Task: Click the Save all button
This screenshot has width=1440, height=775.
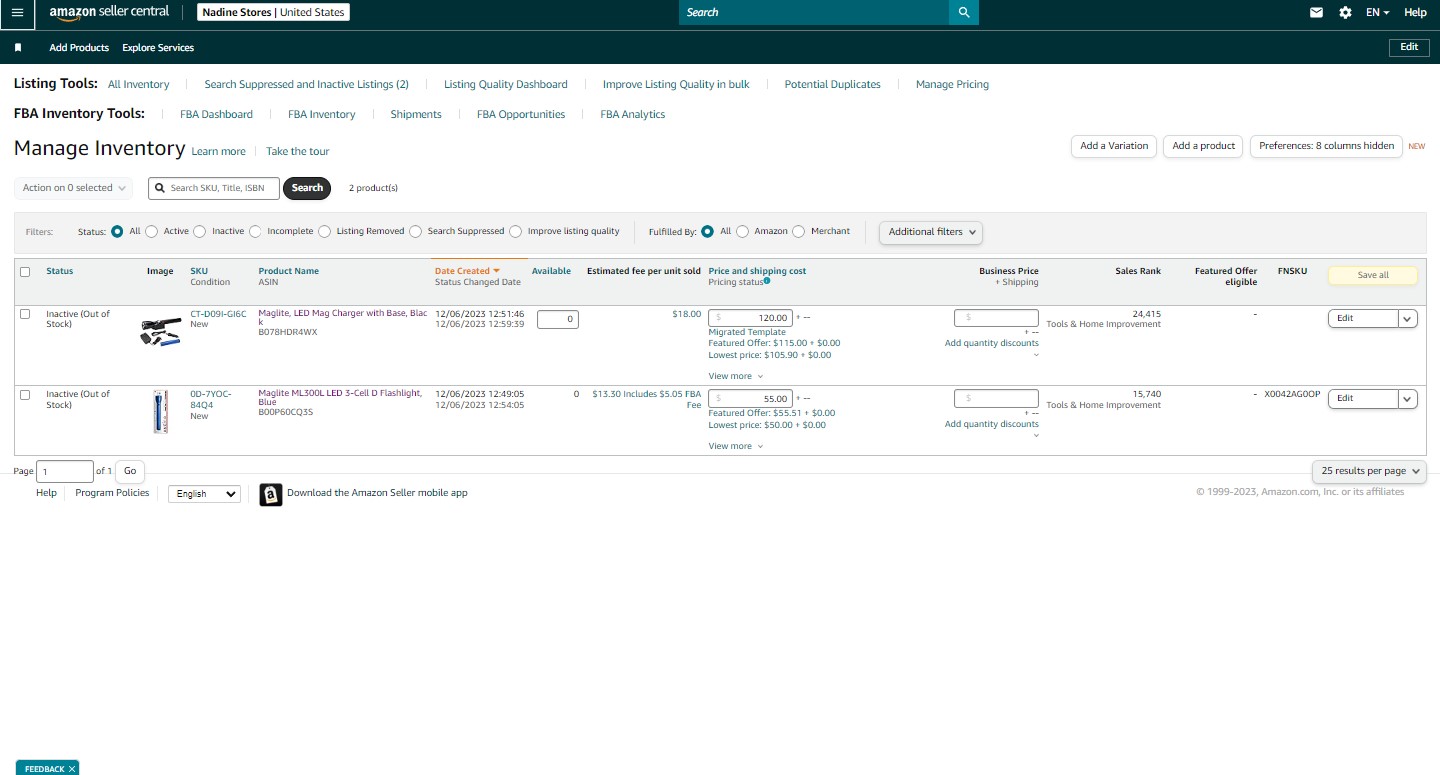Action: pos(1373,275)
